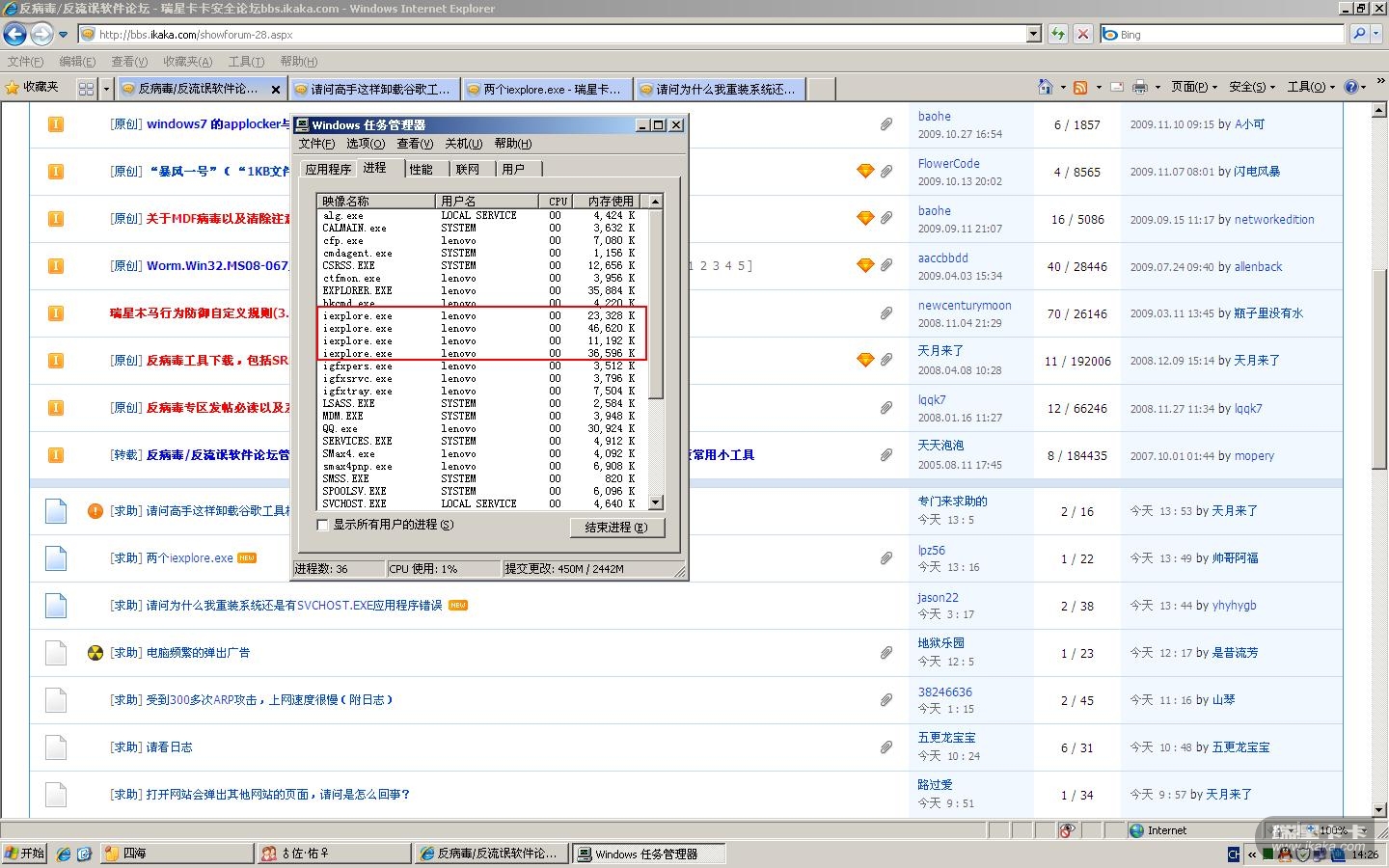Open the Quick Tabs grid icon
This screenshot has width=1389, height=868.
86,89
